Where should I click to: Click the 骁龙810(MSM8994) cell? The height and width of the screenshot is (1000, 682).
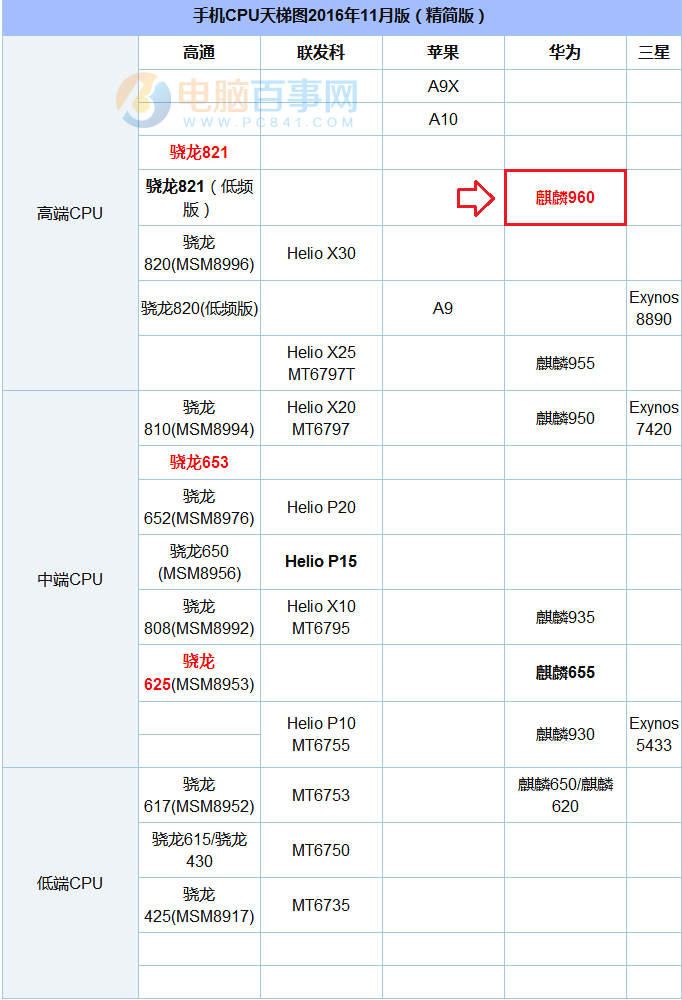click(199, 418)
